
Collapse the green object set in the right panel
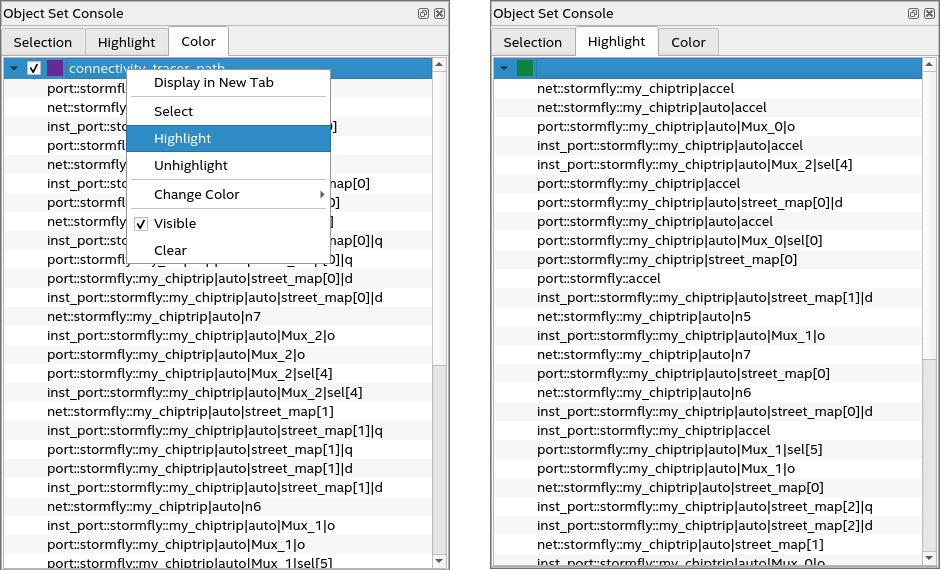[x=503, y=68]
